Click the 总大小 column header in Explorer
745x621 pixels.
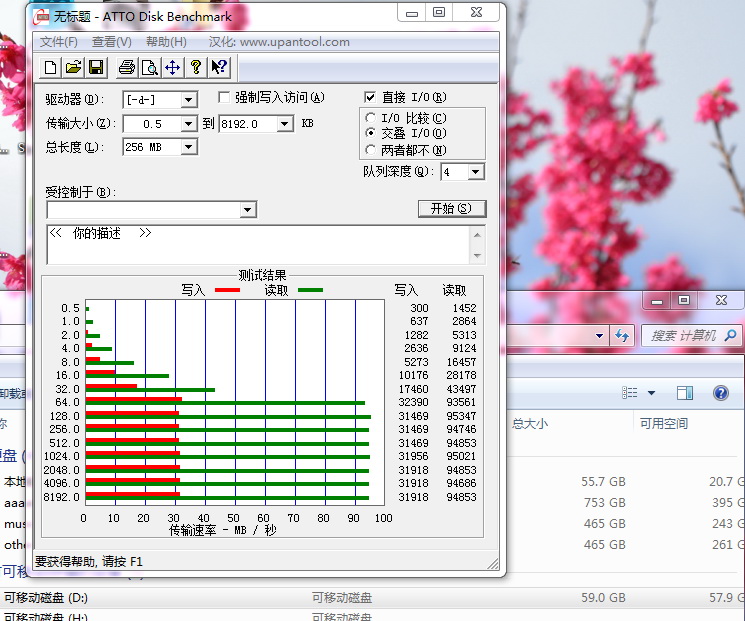[530, 423]
